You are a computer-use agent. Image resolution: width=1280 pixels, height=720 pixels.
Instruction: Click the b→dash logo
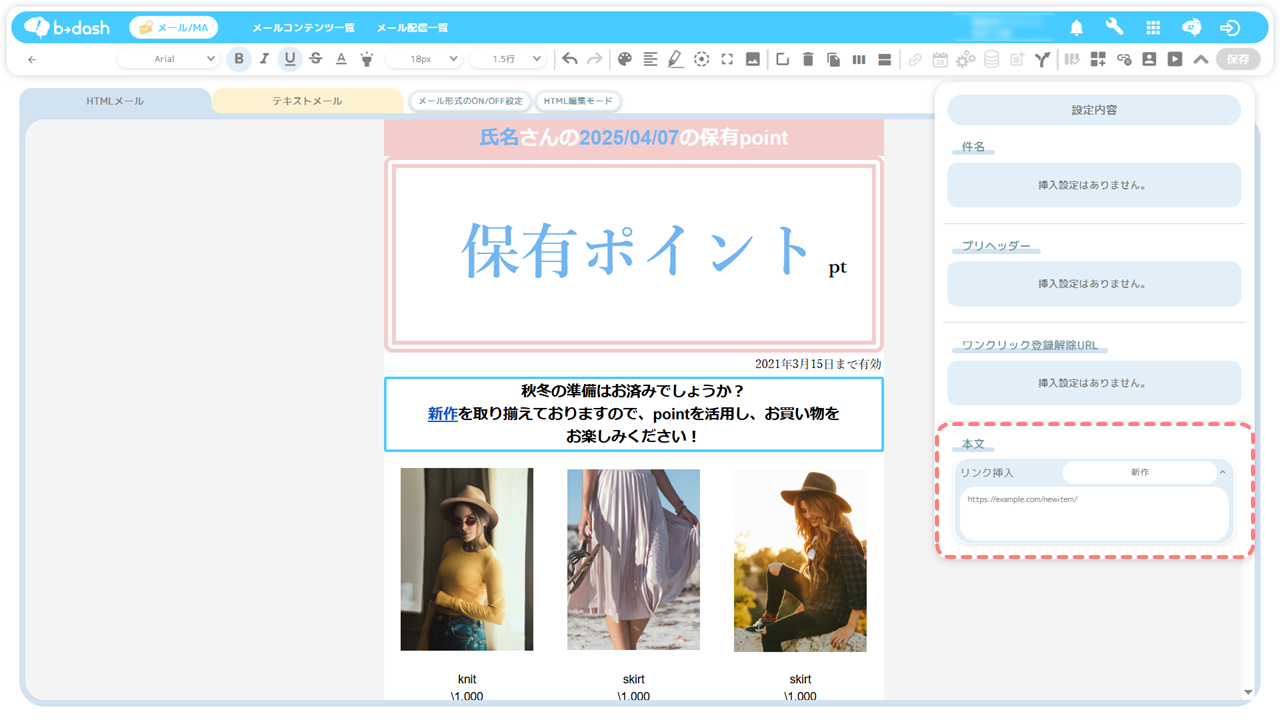click(x=67, y=28)
